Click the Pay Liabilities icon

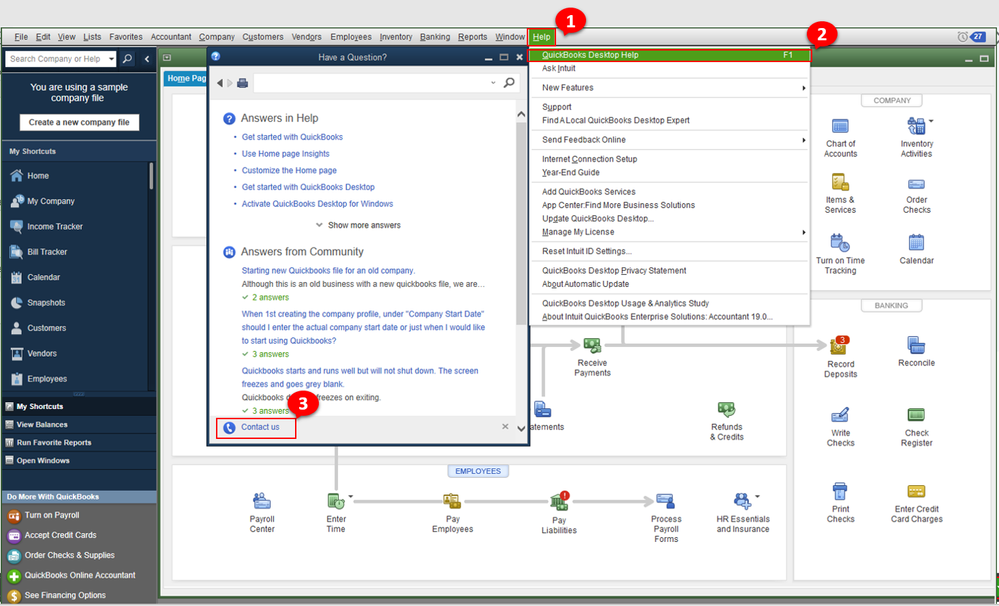click(x=559, y=501)
